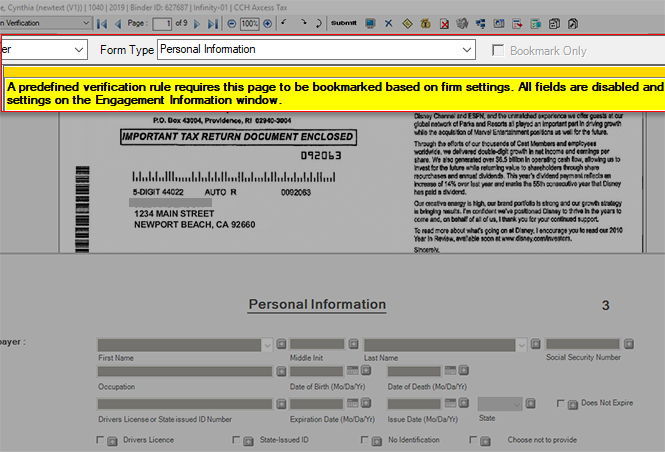Toggle the Bookmark Only checkbox
The height and width of the screenshot is (452, 665).
point(498,50)
